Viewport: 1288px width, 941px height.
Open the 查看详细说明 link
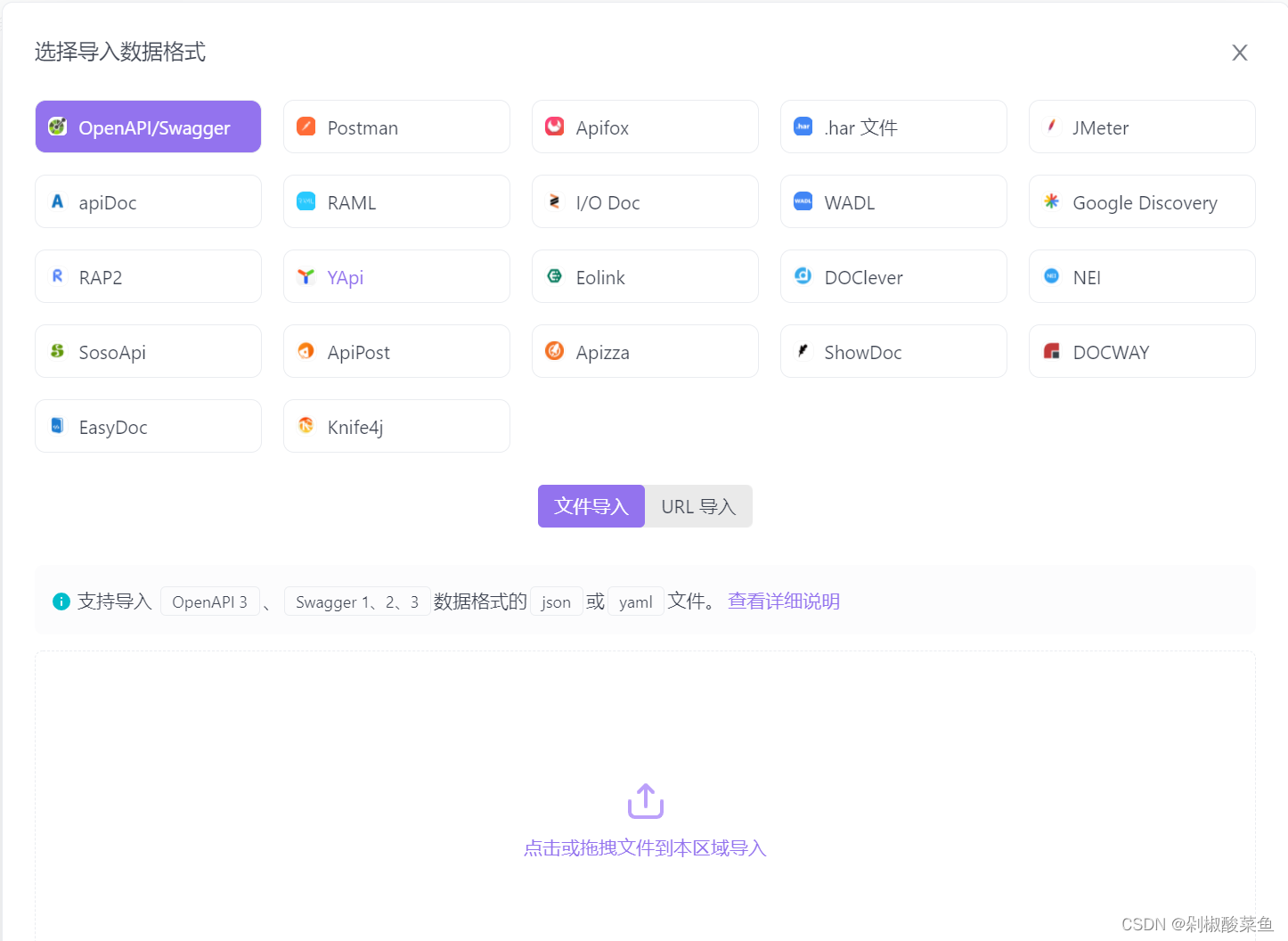click(x=784, y=601)
